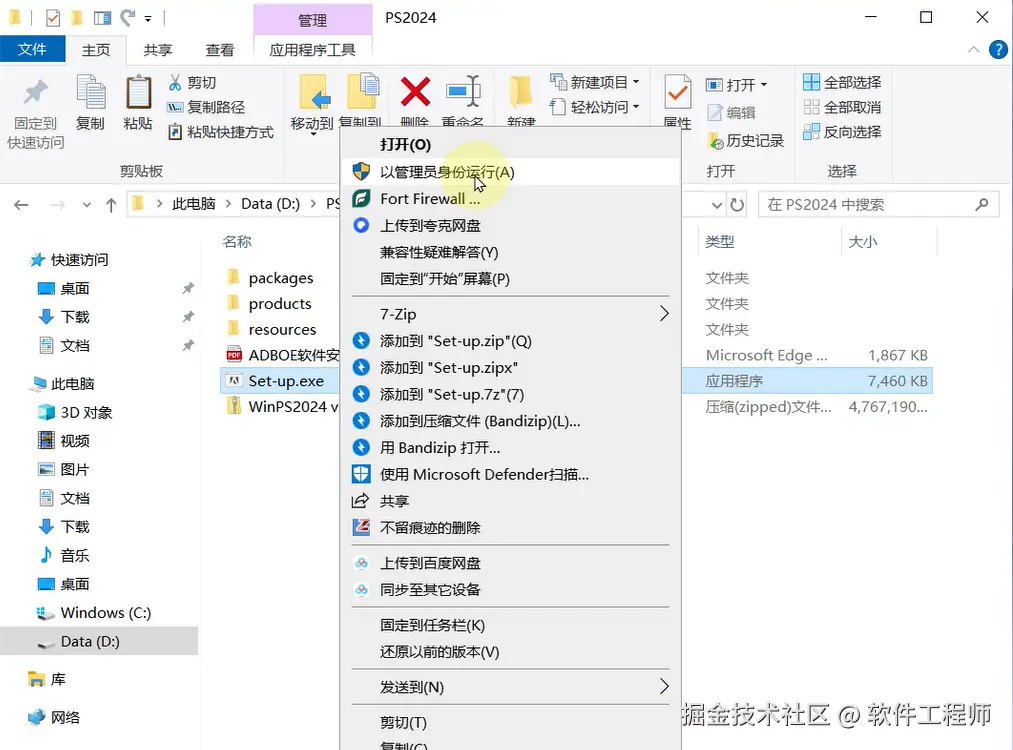
Task: Open the File (文件) ribbon tab
Action: click(32, 49)
